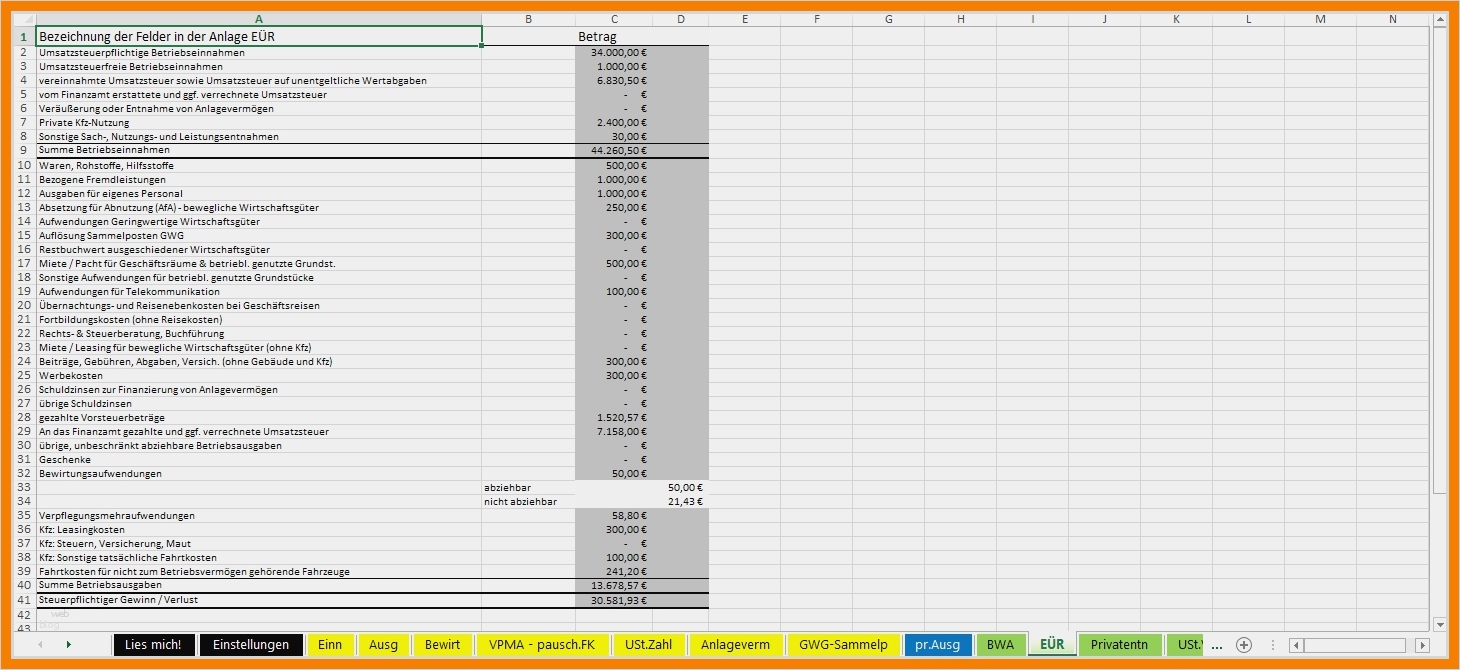Image resolution: width=1460 pixels, height=670 pixels.
Task: Open the VPMA - pausch.FK worksheet
Action: pyautogui.click(x=541, y=645)
